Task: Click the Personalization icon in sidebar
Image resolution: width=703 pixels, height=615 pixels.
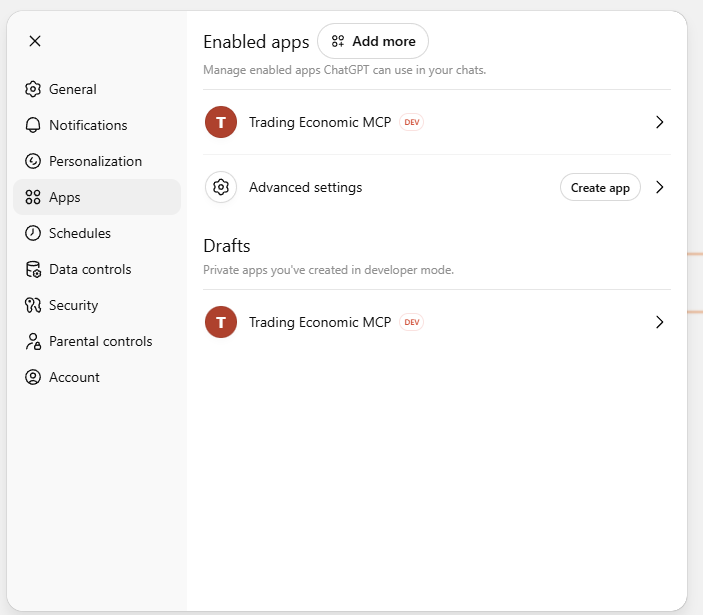Action: point(33,161)
